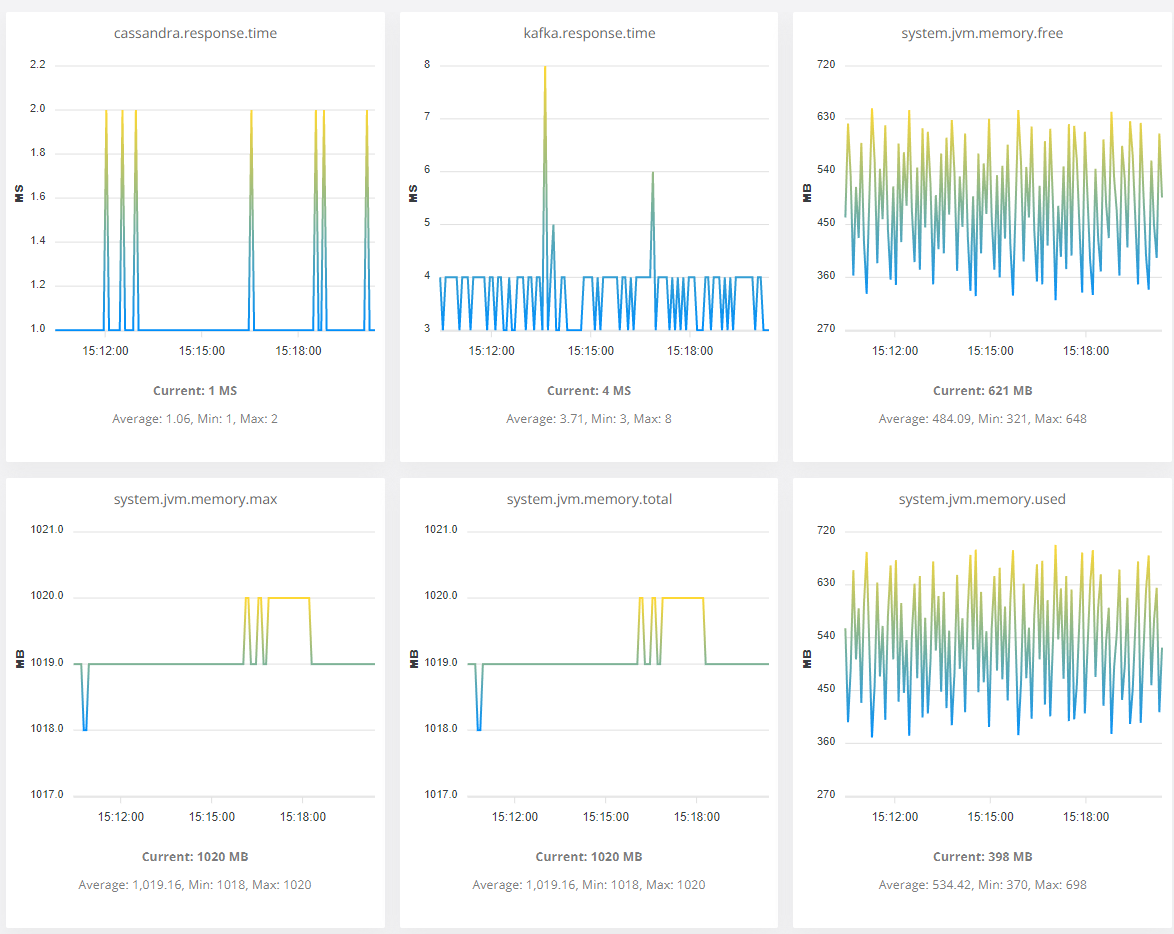Select the kafka.response.time panel title
Viewport: 1174px width, 934px height.
point(589,33)
